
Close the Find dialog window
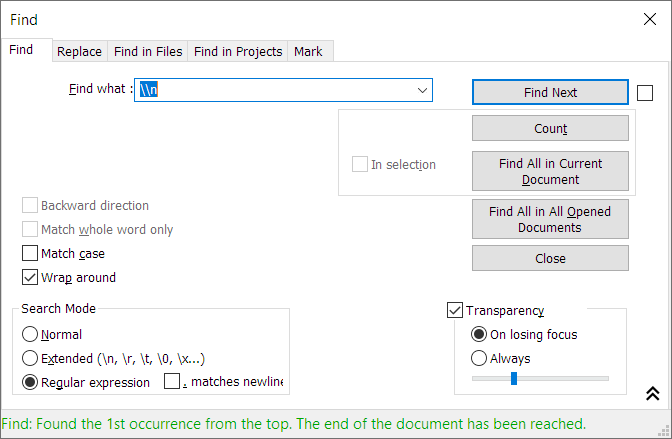coord(650,19)
